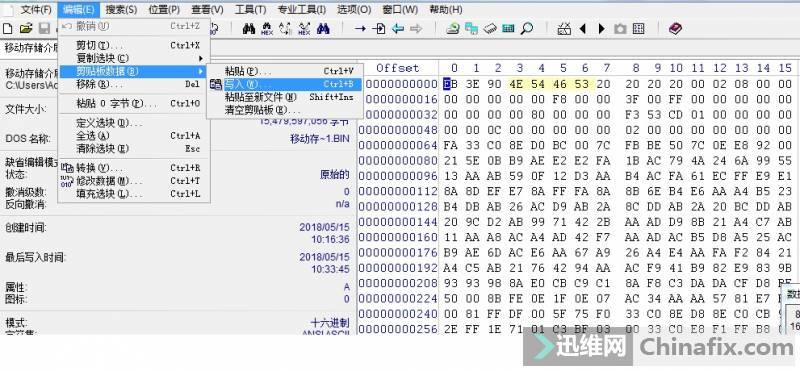
Task: Click the Open Disk toolbar icon
Action: coord(453,29)
